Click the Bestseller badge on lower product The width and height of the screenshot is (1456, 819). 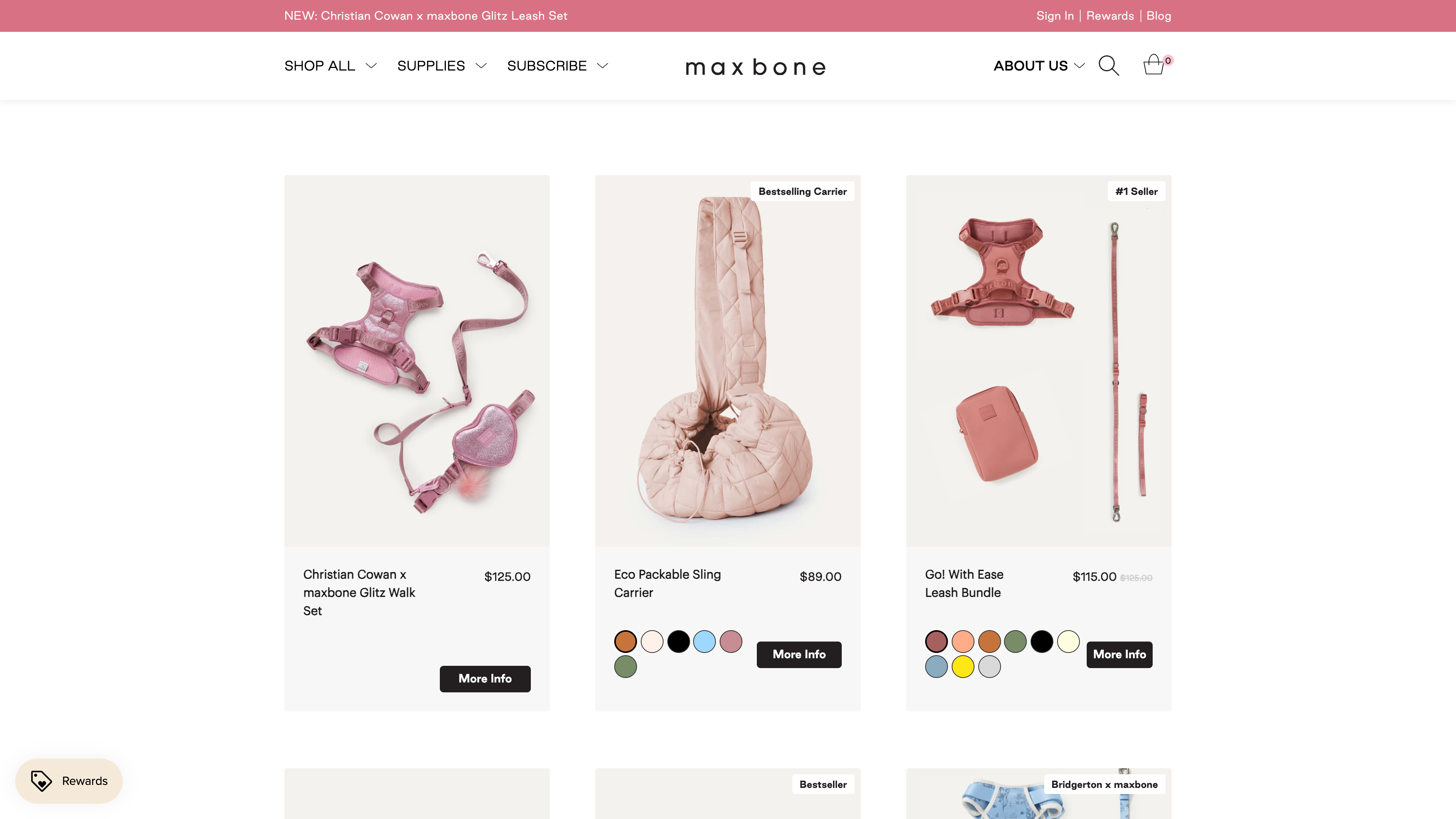point(823,784)
